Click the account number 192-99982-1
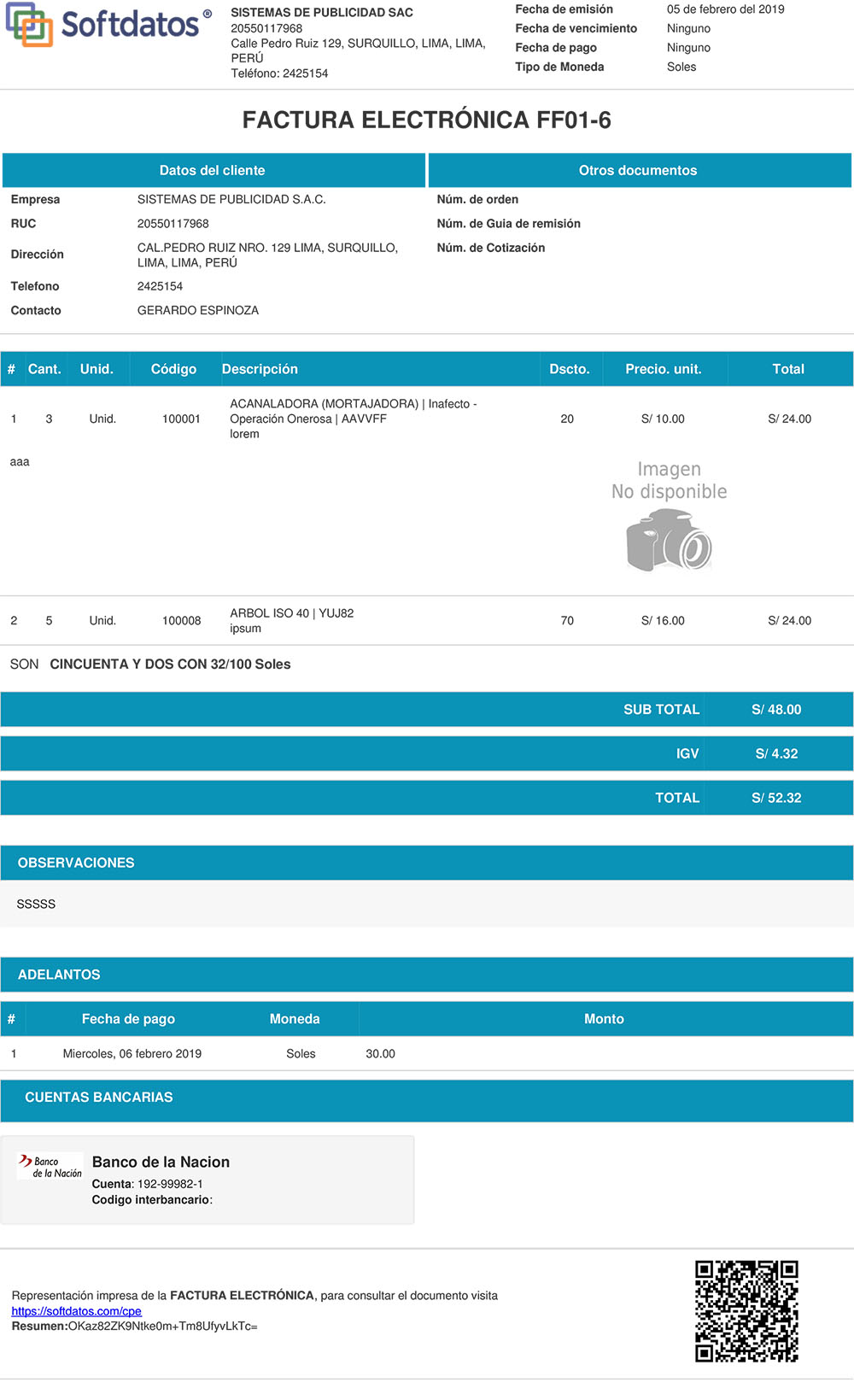 pyautogui.click(x=170, y=1184)
